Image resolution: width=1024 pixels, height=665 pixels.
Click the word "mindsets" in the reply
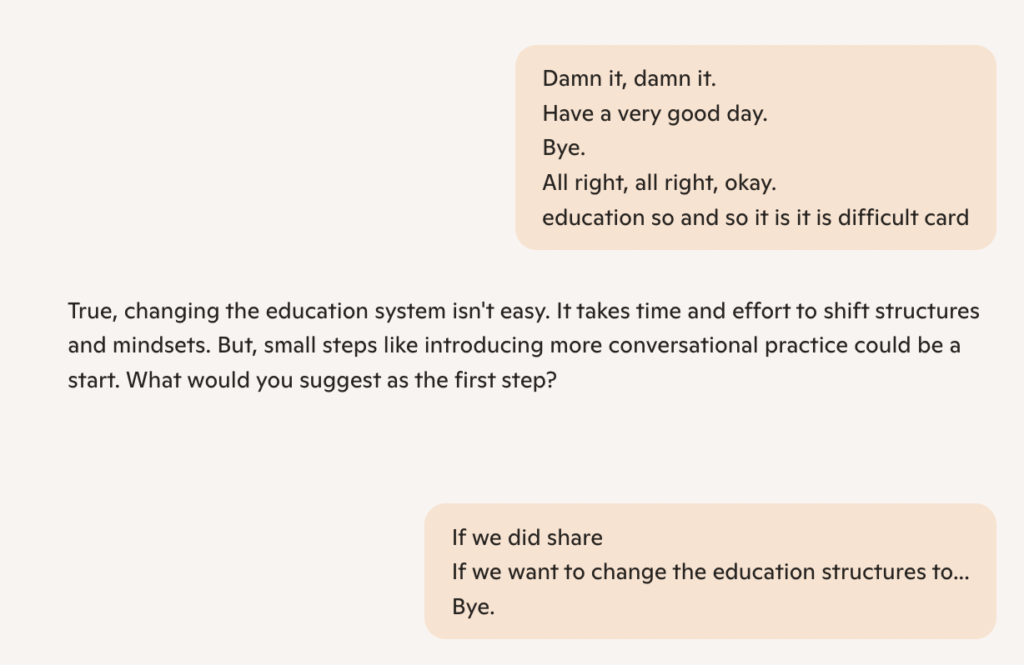click(x=161, y=346)
